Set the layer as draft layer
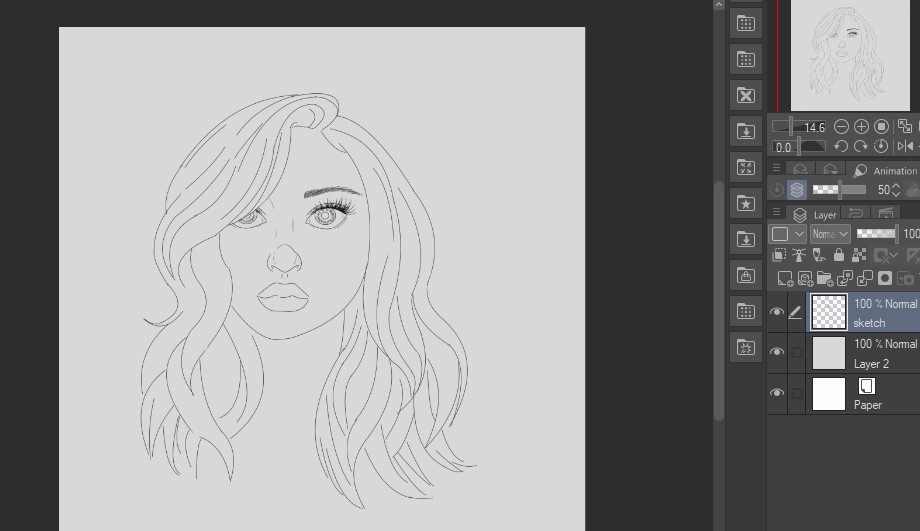The image size is (920, 531). (818, 255)
